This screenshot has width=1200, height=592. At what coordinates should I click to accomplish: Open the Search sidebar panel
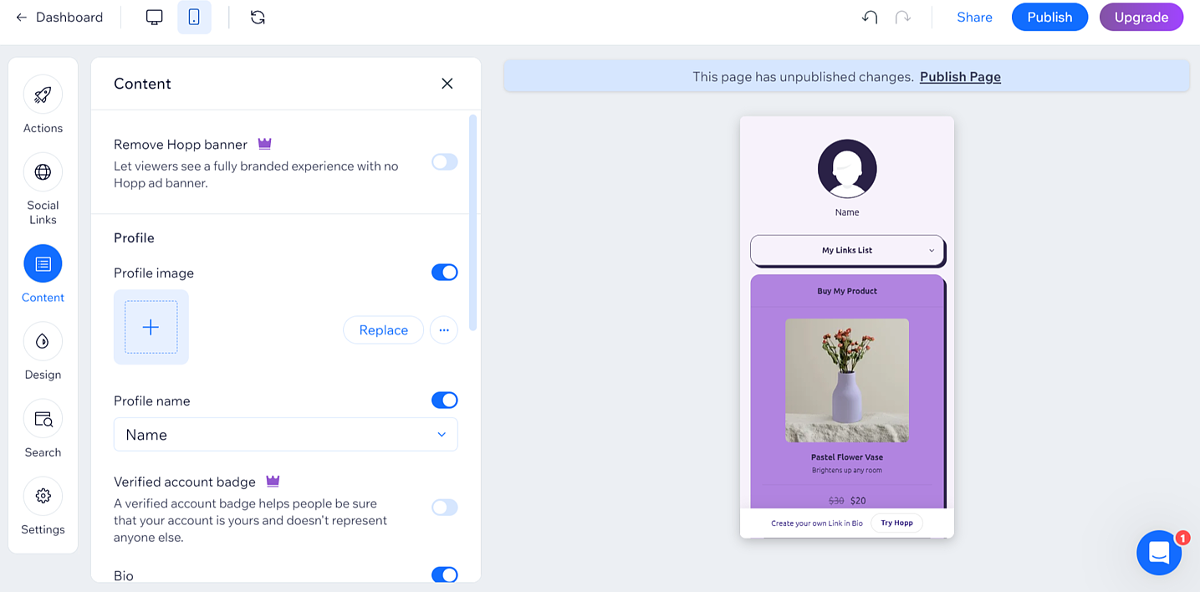point(43,429)
